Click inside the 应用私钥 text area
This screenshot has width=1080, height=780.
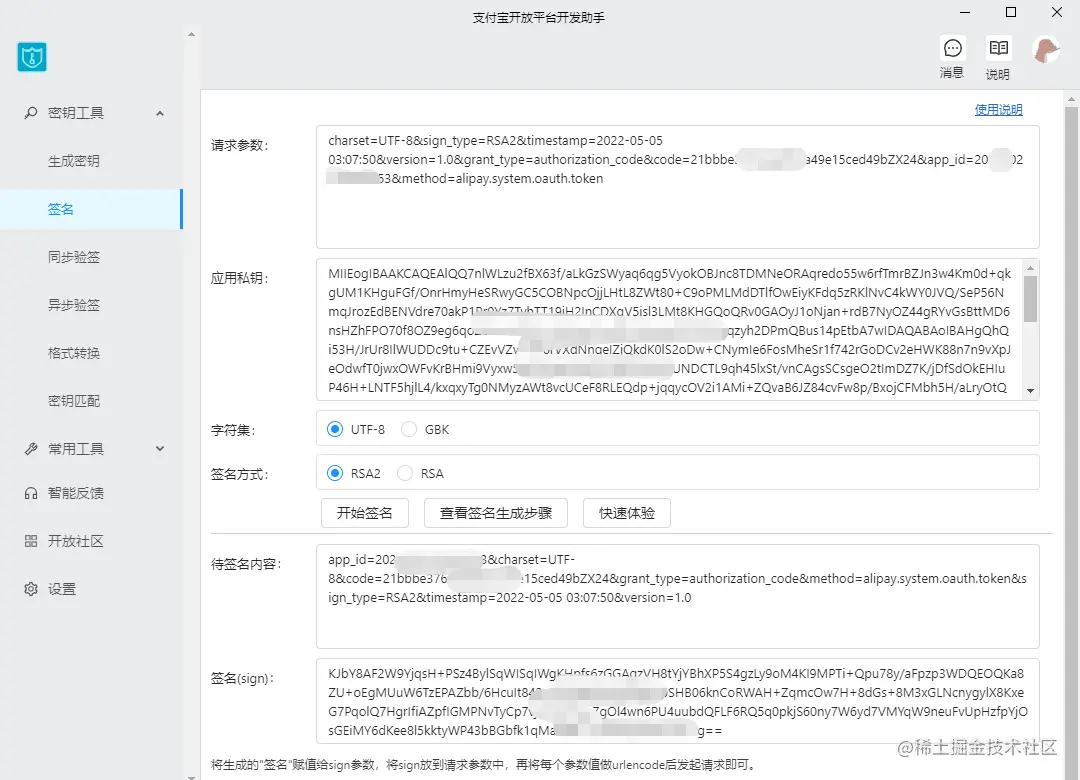pyautogui.click(x=669, y=329)
